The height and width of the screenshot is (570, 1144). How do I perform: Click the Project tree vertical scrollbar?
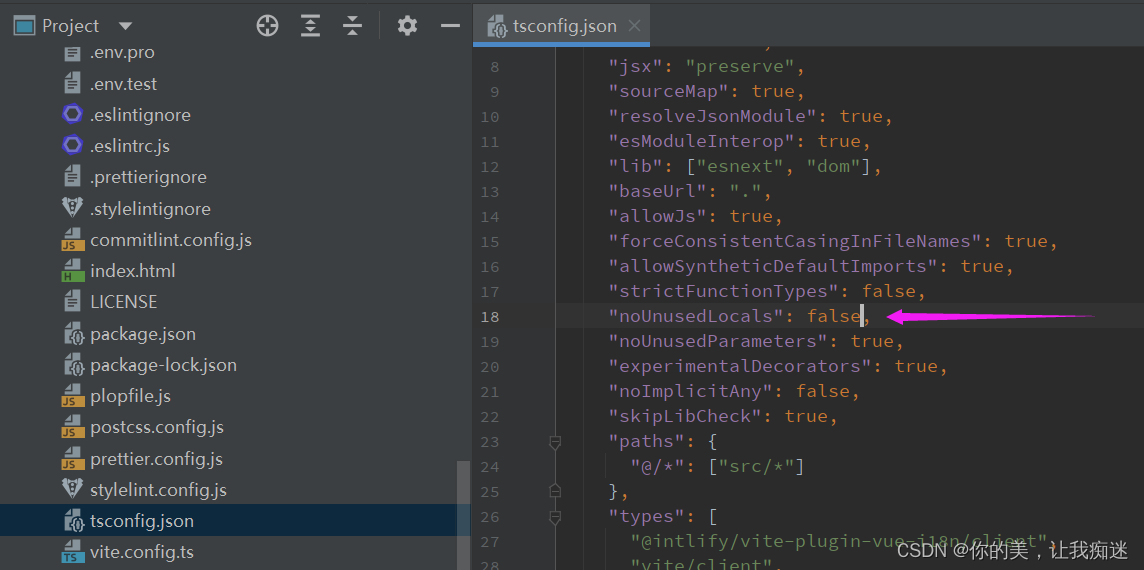(463, 515)
